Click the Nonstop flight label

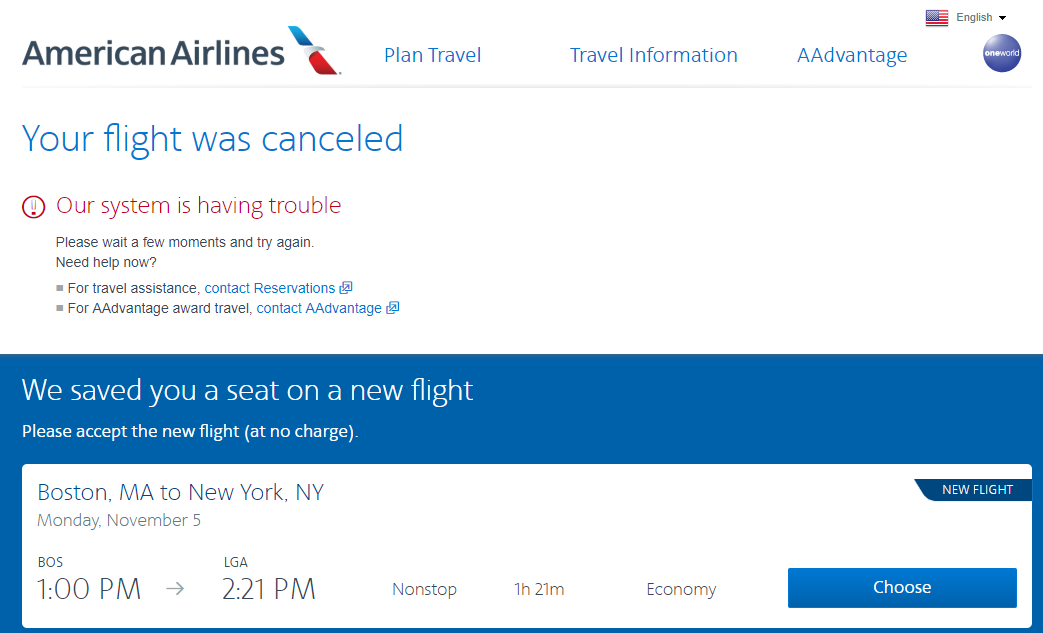click(x=424, y=589)
